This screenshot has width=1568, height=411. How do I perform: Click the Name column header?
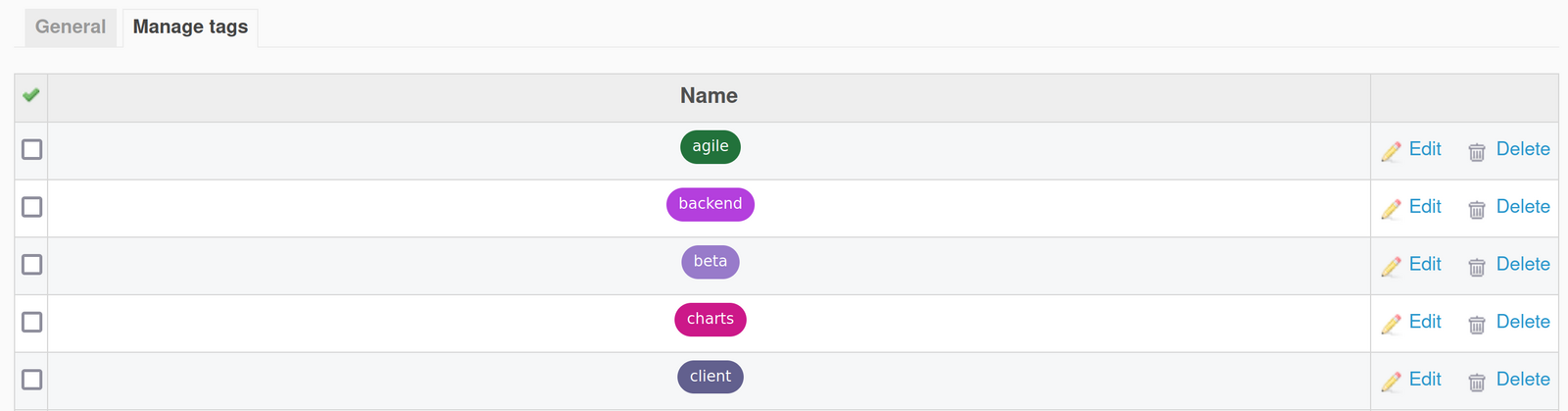coord(709,96)
